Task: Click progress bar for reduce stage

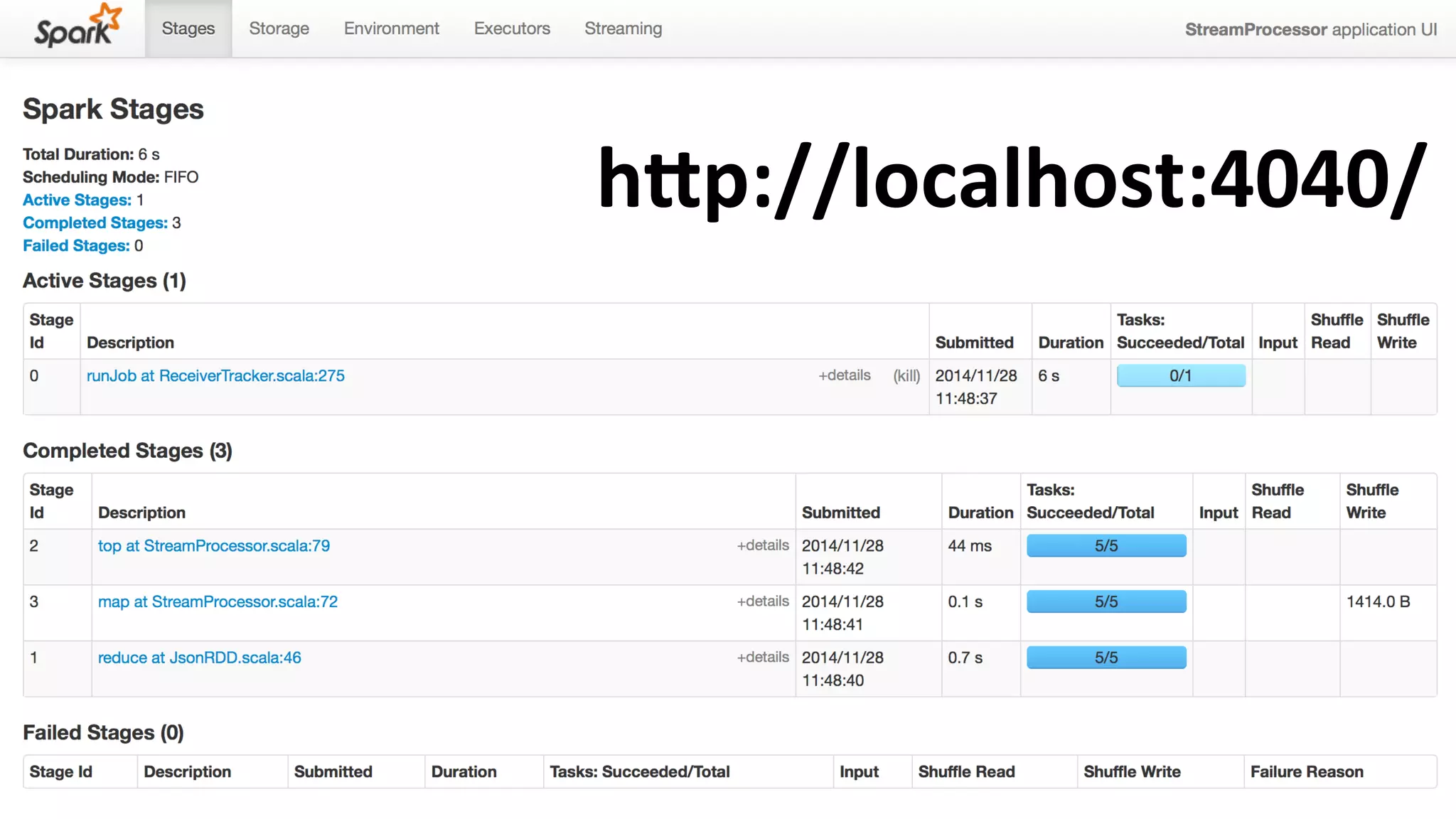Action: pyautogui.click(x=1106, y=658)
